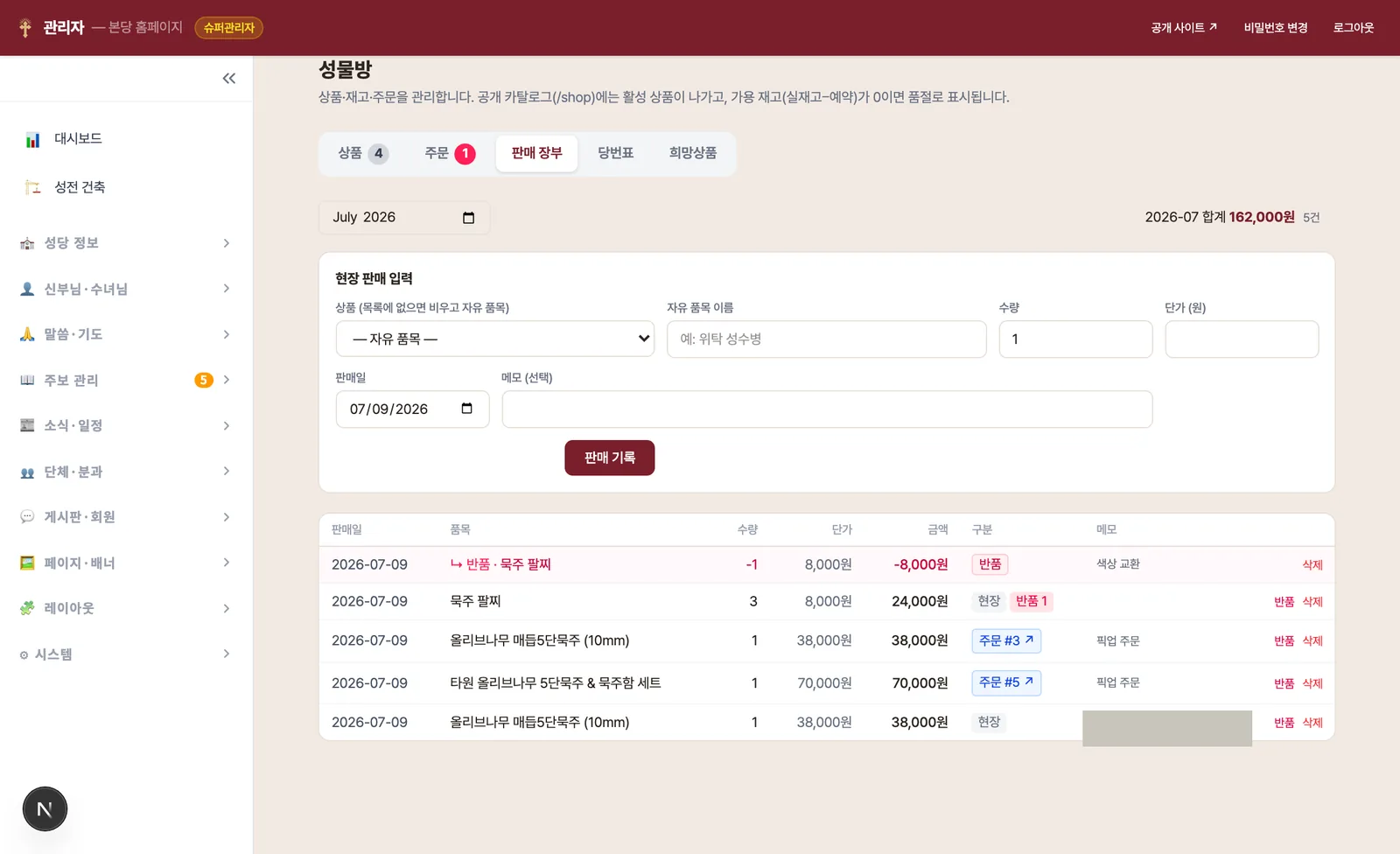Click the picture icon beside 페이지·배너
Image resolution: width=1400 pixels, height=854 pixels.
coord(27,563)
